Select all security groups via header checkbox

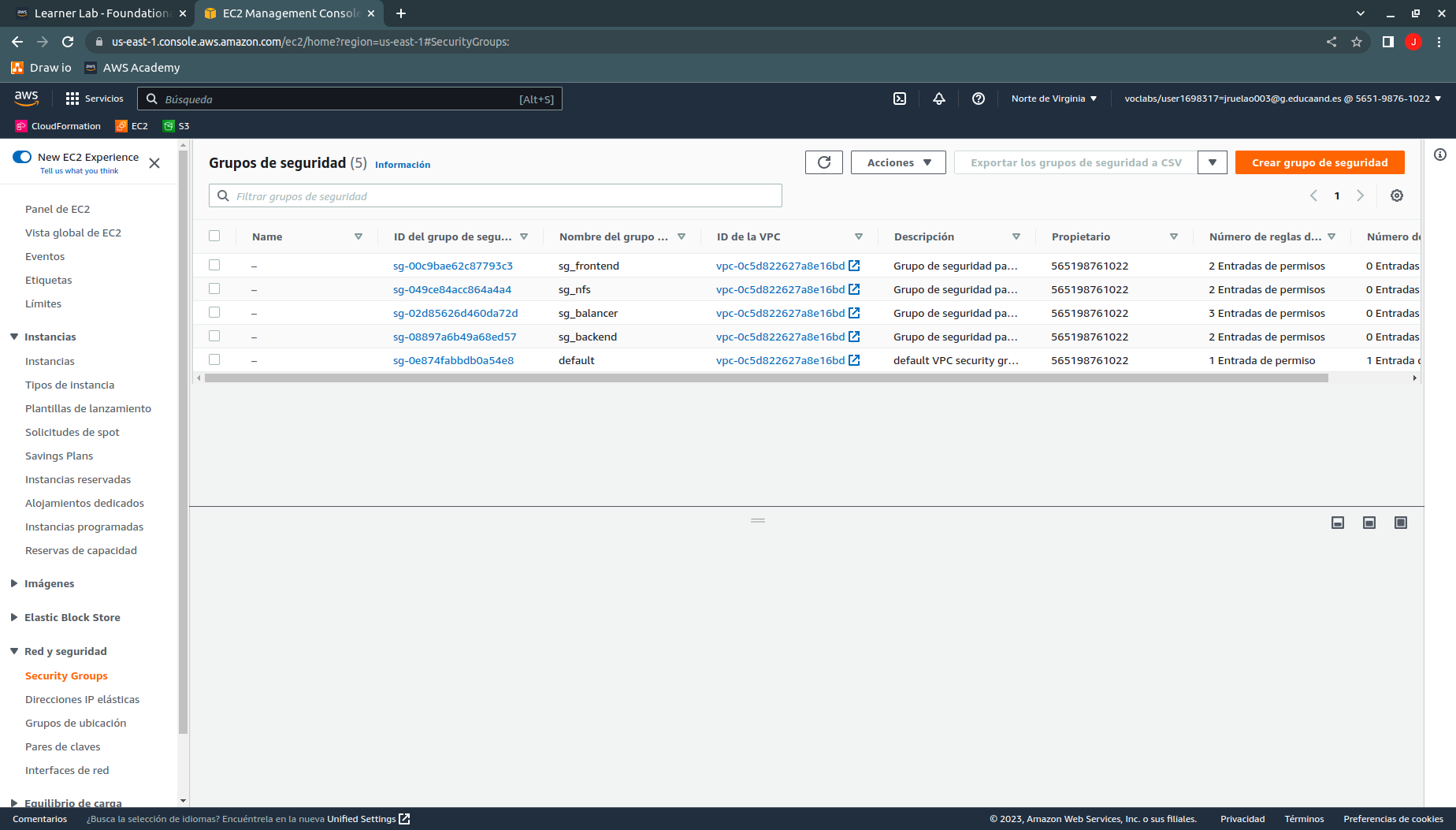(x=214, y=235)
